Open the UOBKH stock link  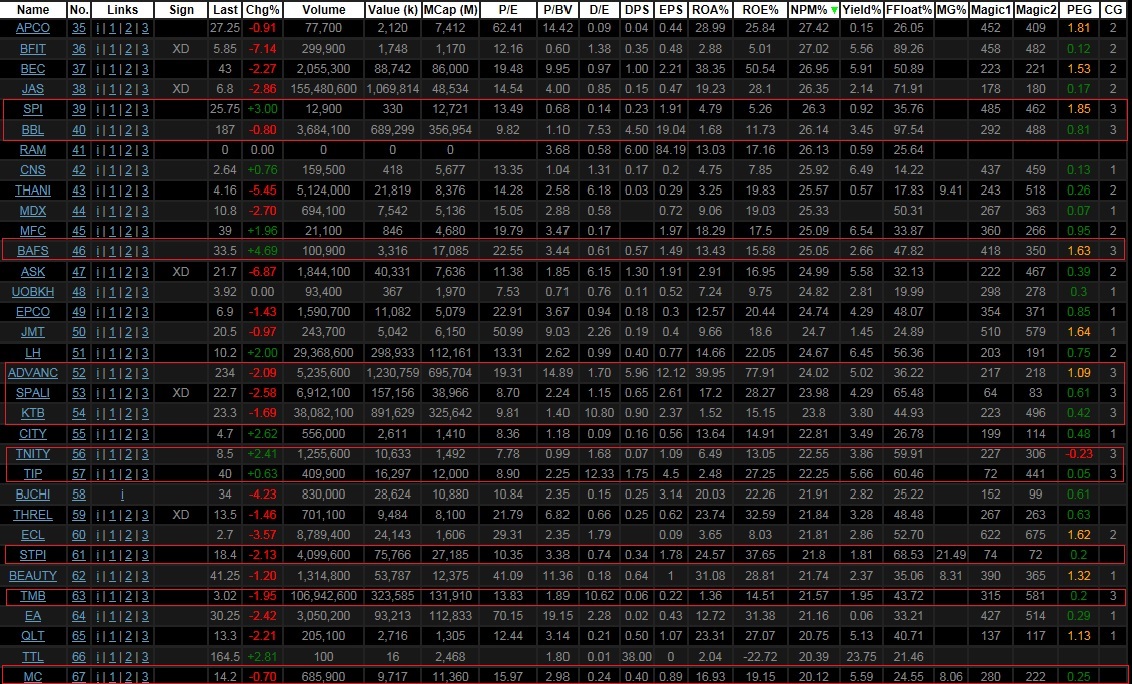click(32, 292)
